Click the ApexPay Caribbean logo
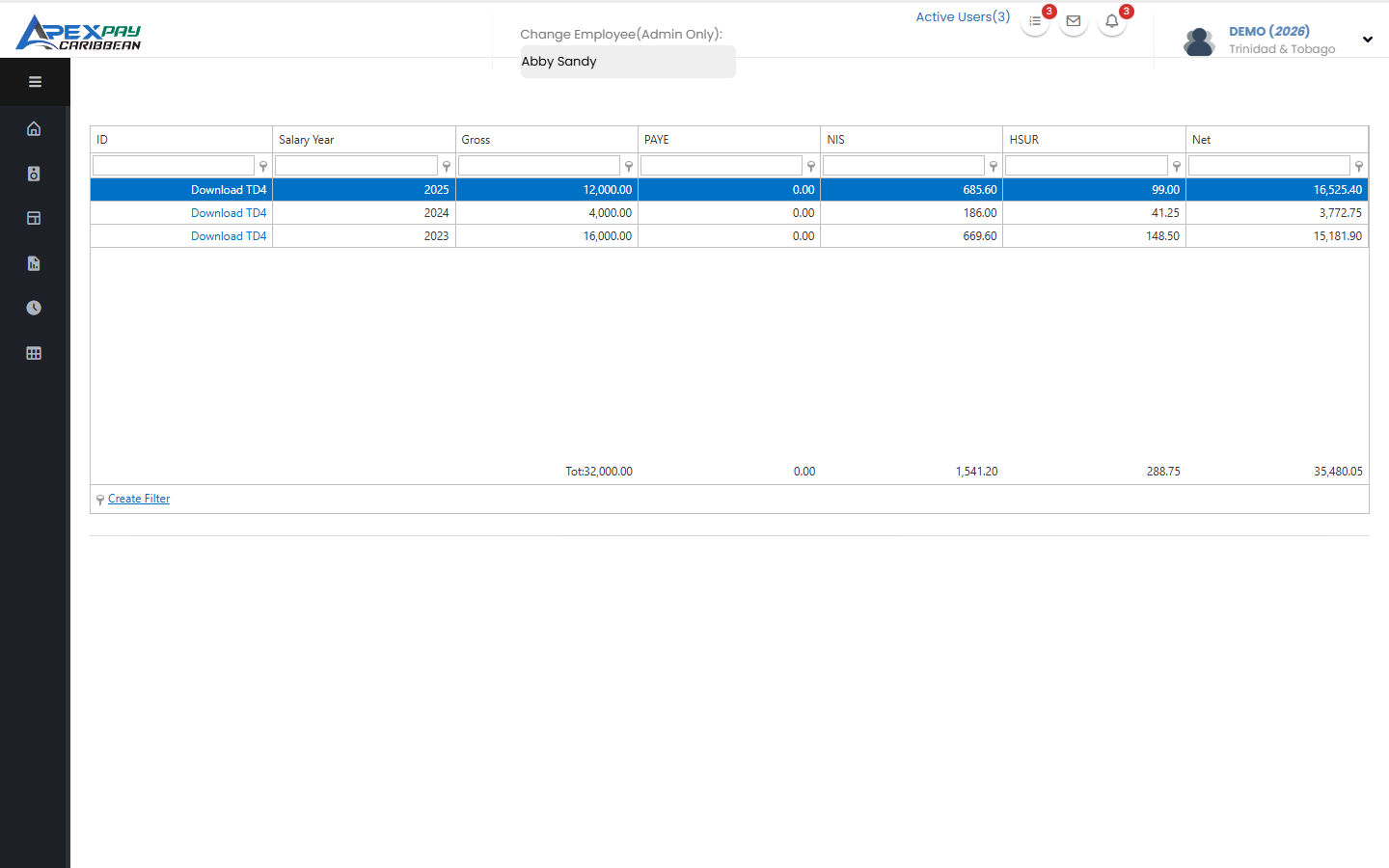This screenshot has height=868, width=1389. tap(78, 33)
